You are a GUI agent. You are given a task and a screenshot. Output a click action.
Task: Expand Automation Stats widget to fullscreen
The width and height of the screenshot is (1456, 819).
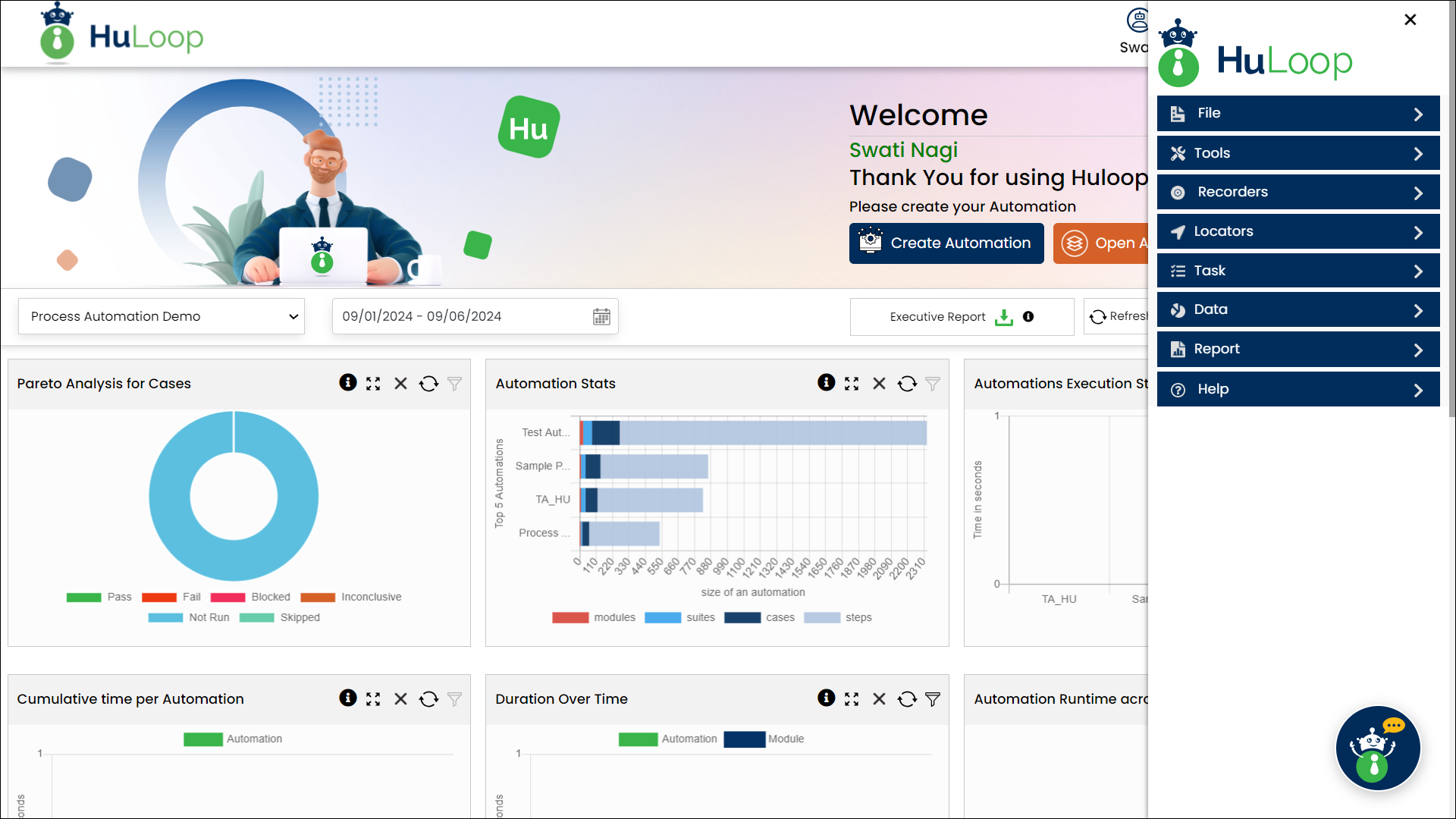click(852, 384)
